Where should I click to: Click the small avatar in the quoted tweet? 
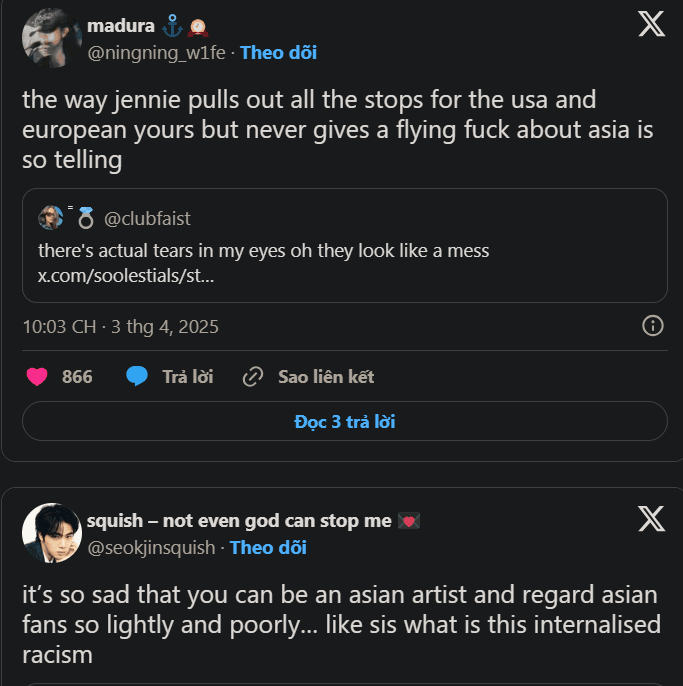pos(51,218)
